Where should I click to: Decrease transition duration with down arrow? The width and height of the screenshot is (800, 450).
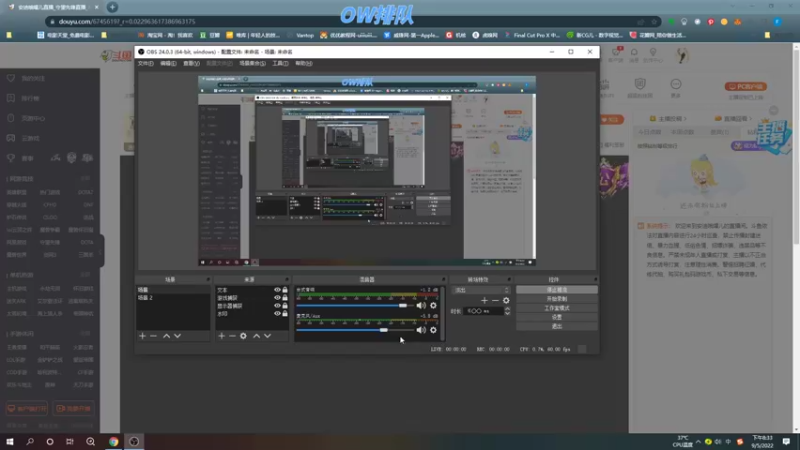pyautogui.click(x=507, y=313)
